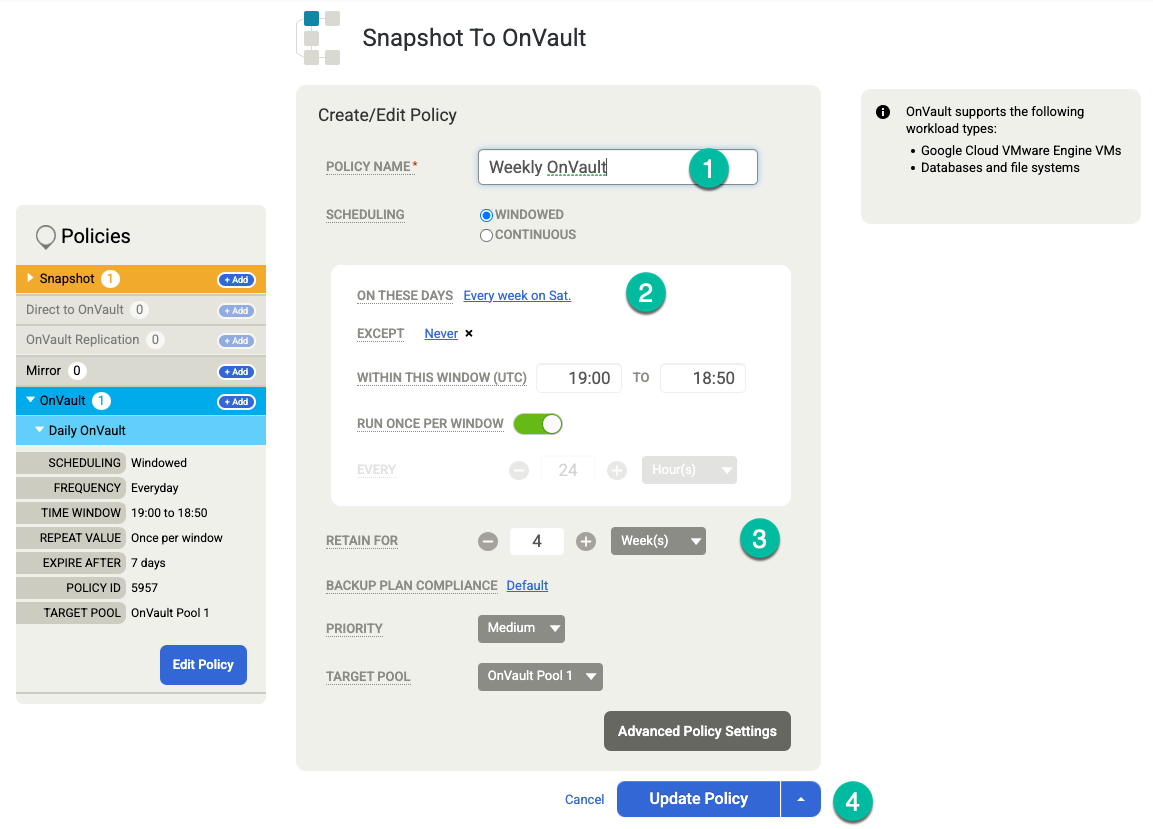
Task: Select the Windowed scheduling radio button
Action: [487, 215]
